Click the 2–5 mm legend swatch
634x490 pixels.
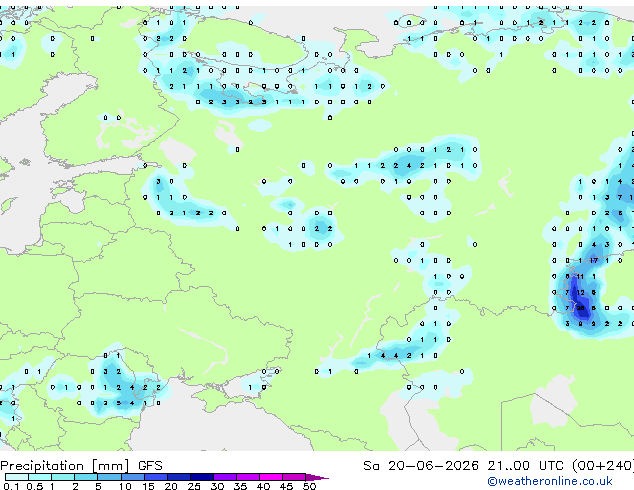point(86,477)
